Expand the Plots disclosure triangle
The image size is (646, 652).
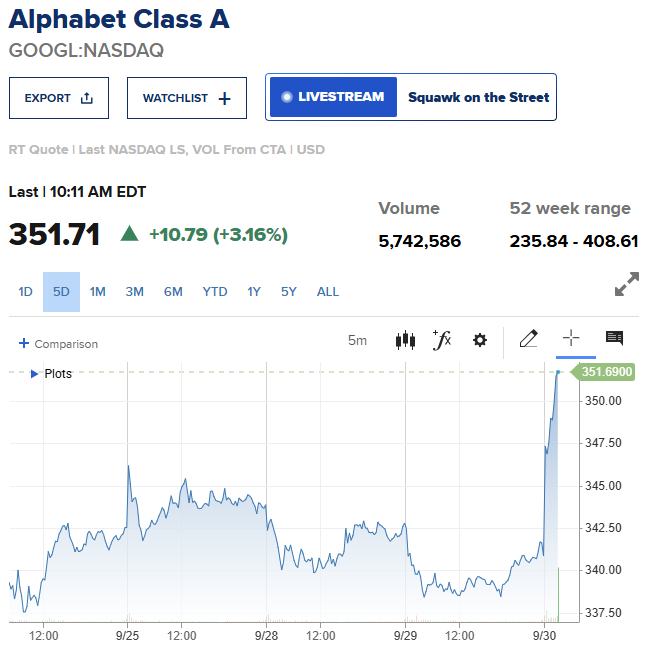[35, 374]
